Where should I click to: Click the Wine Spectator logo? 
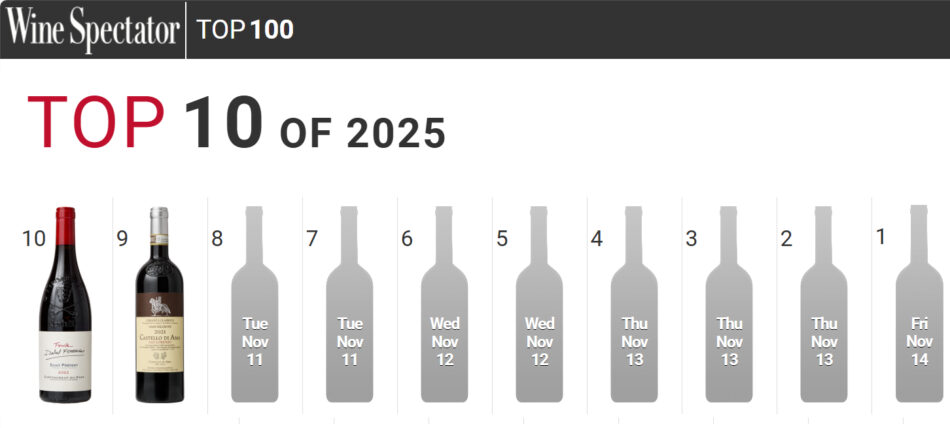92,29
